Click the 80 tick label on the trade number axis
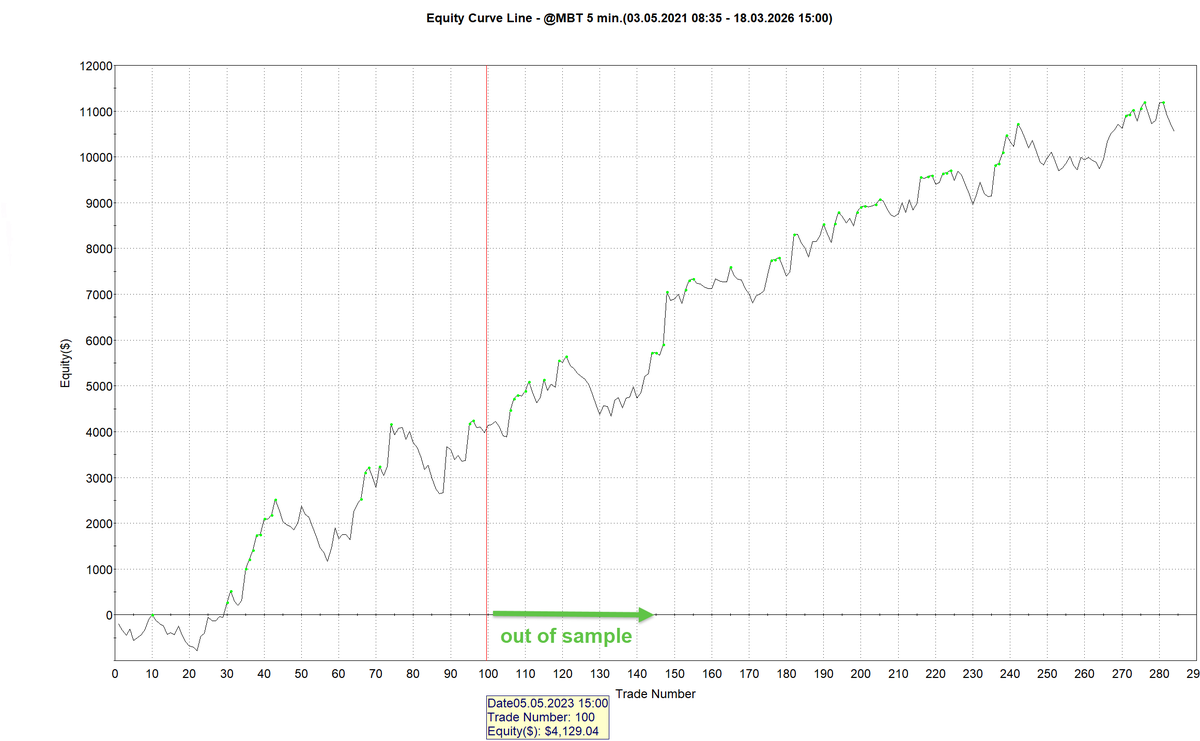Screen dimensions: 1200x741 tap(413, 673)
